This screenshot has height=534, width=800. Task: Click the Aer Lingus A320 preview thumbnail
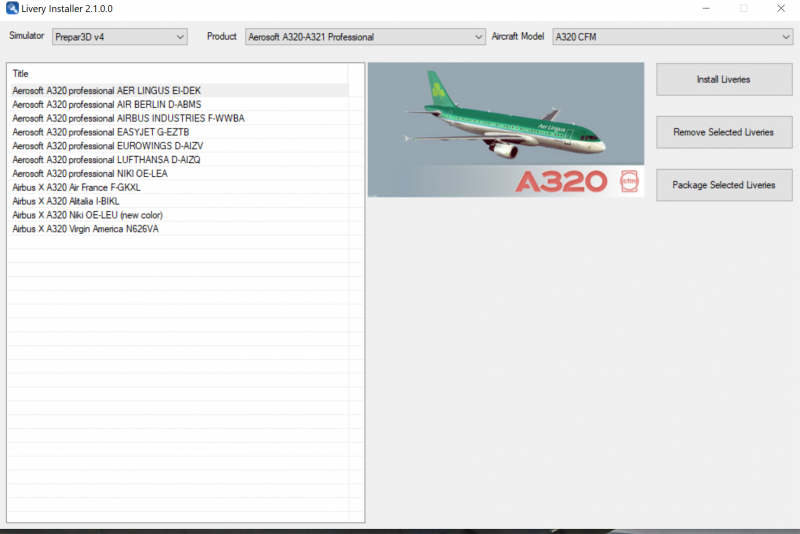click(506, 130)
